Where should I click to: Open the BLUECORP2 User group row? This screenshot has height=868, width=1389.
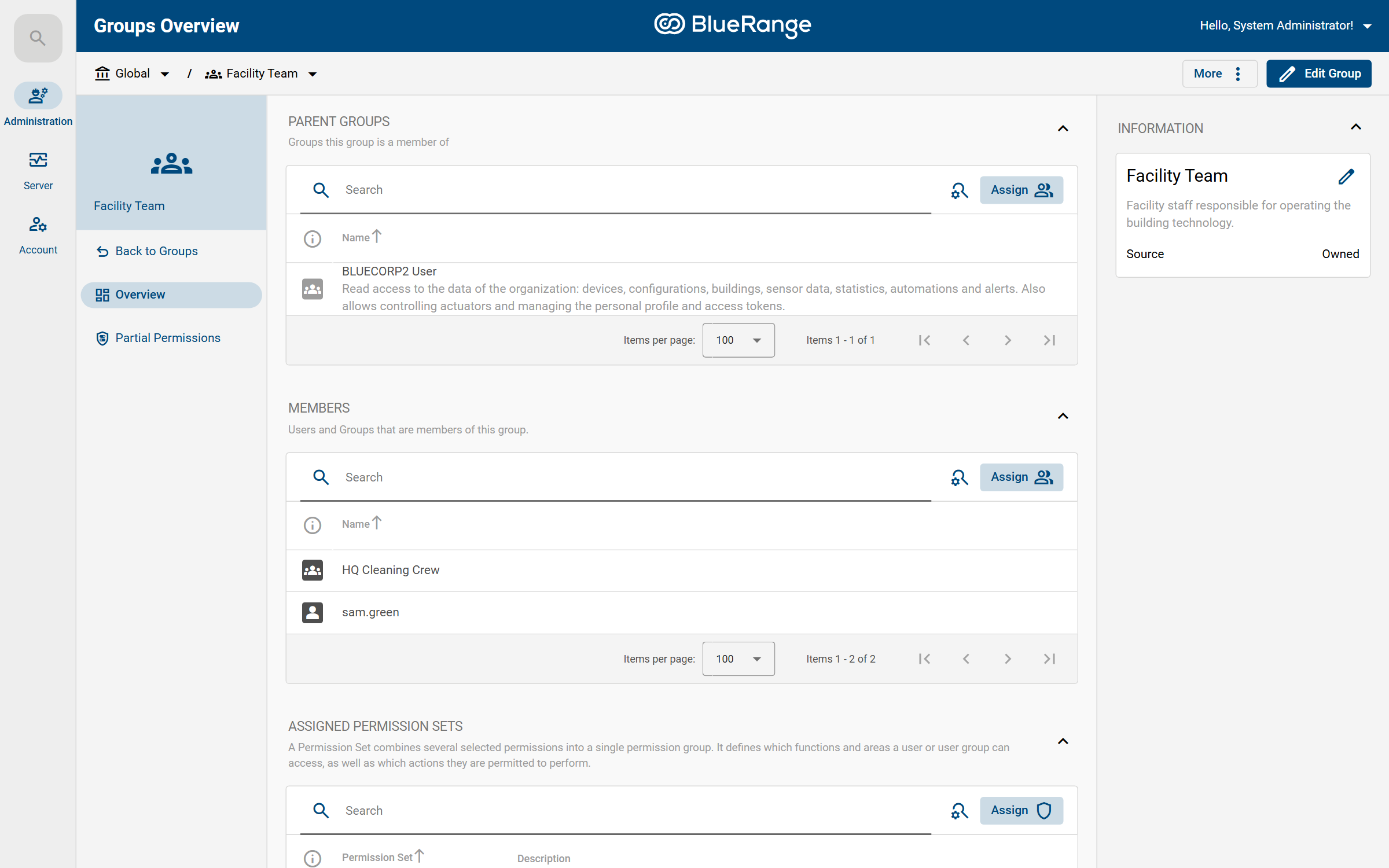pyautogui.click(x=682, y=289)
